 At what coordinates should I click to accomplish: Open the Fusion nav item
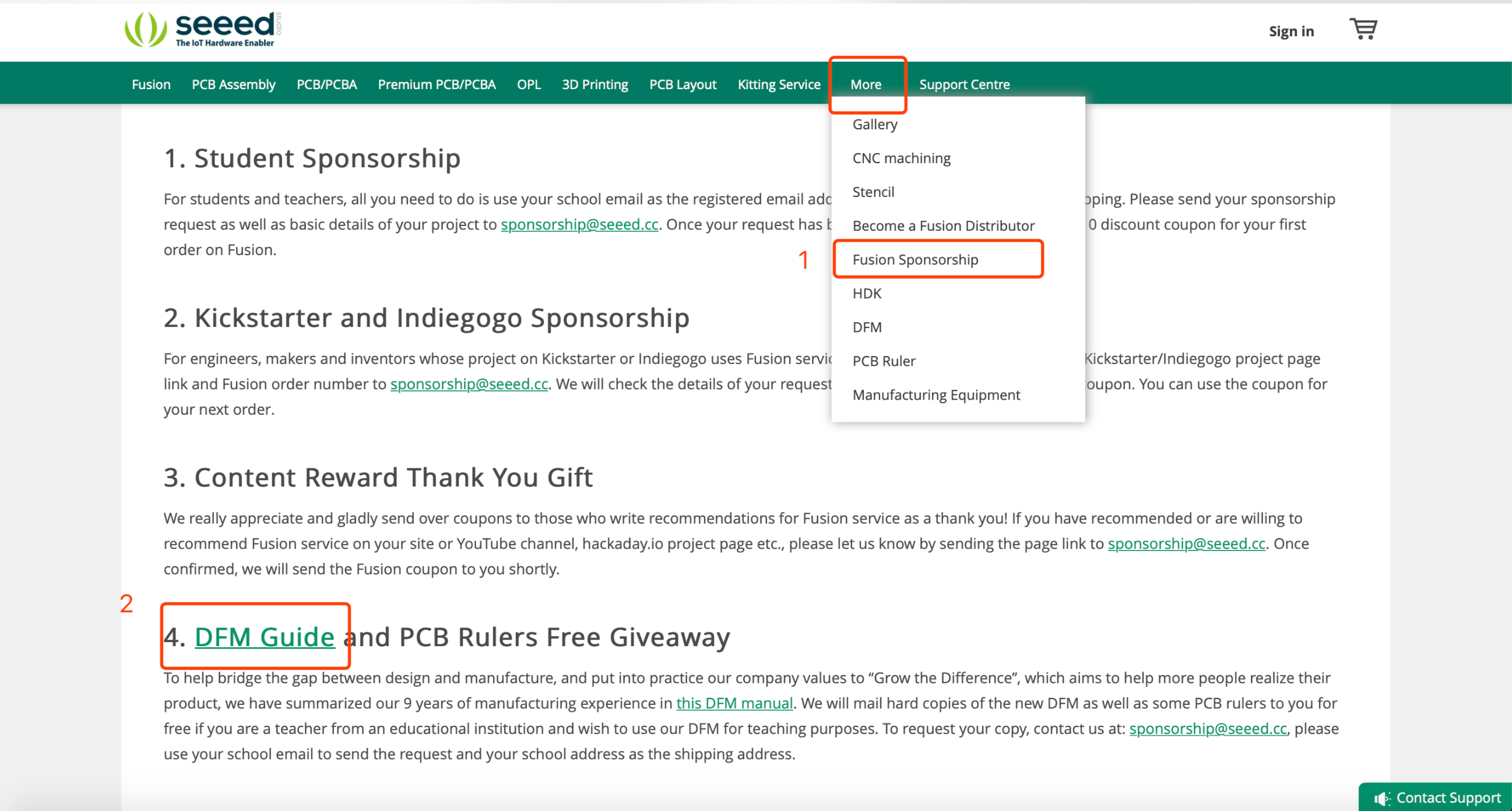pyautogui.click(x=151, y=84)
